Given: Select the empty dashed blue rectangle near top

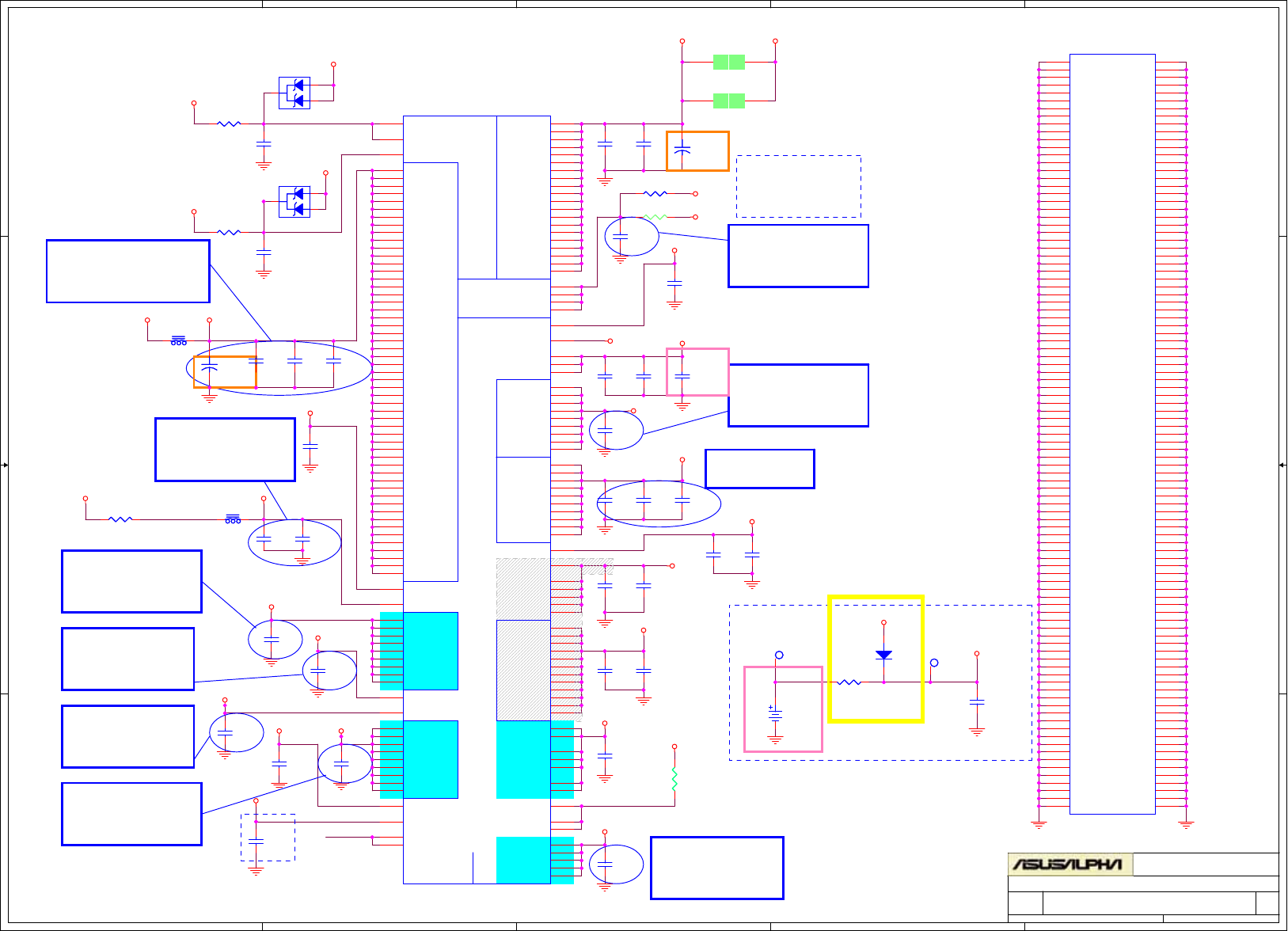Looking at the screenshot, I should click(799, 186).
